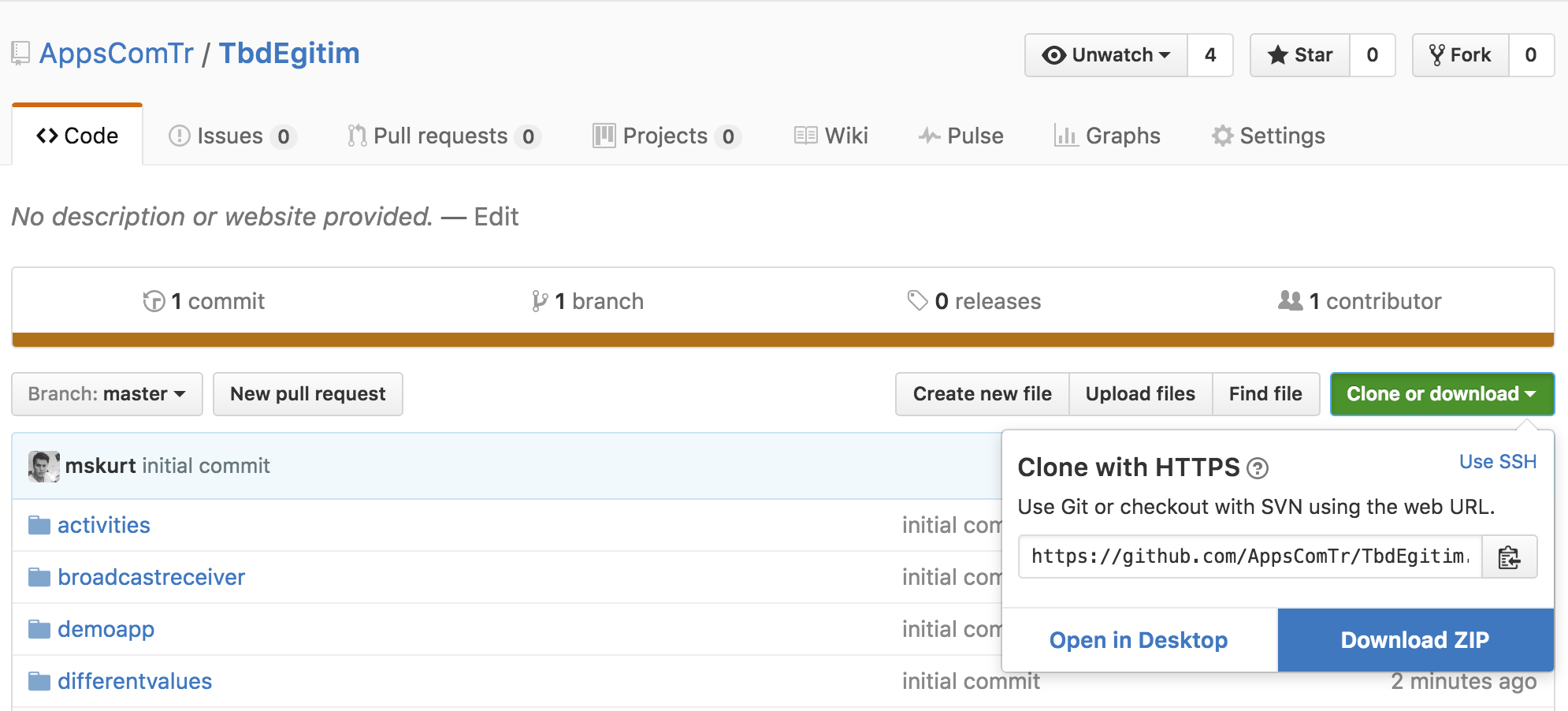Screen dimensions: 1568x711
Task: Open the TbdEgitim repository link
Action: [x=289, y=54]
